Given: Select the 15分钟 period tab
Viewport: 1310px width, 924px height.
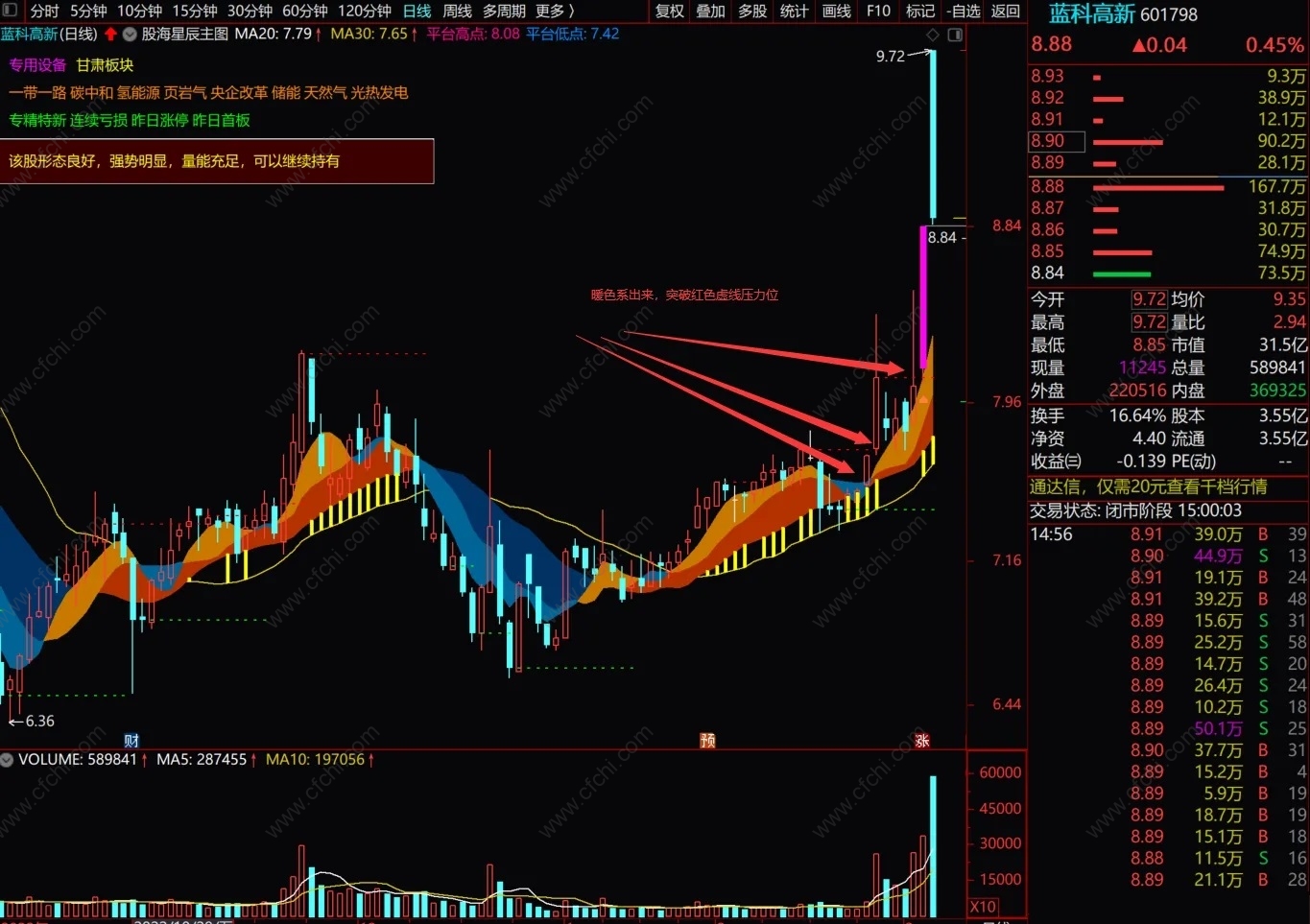Looking at the screenshot, I should point(195,11).
